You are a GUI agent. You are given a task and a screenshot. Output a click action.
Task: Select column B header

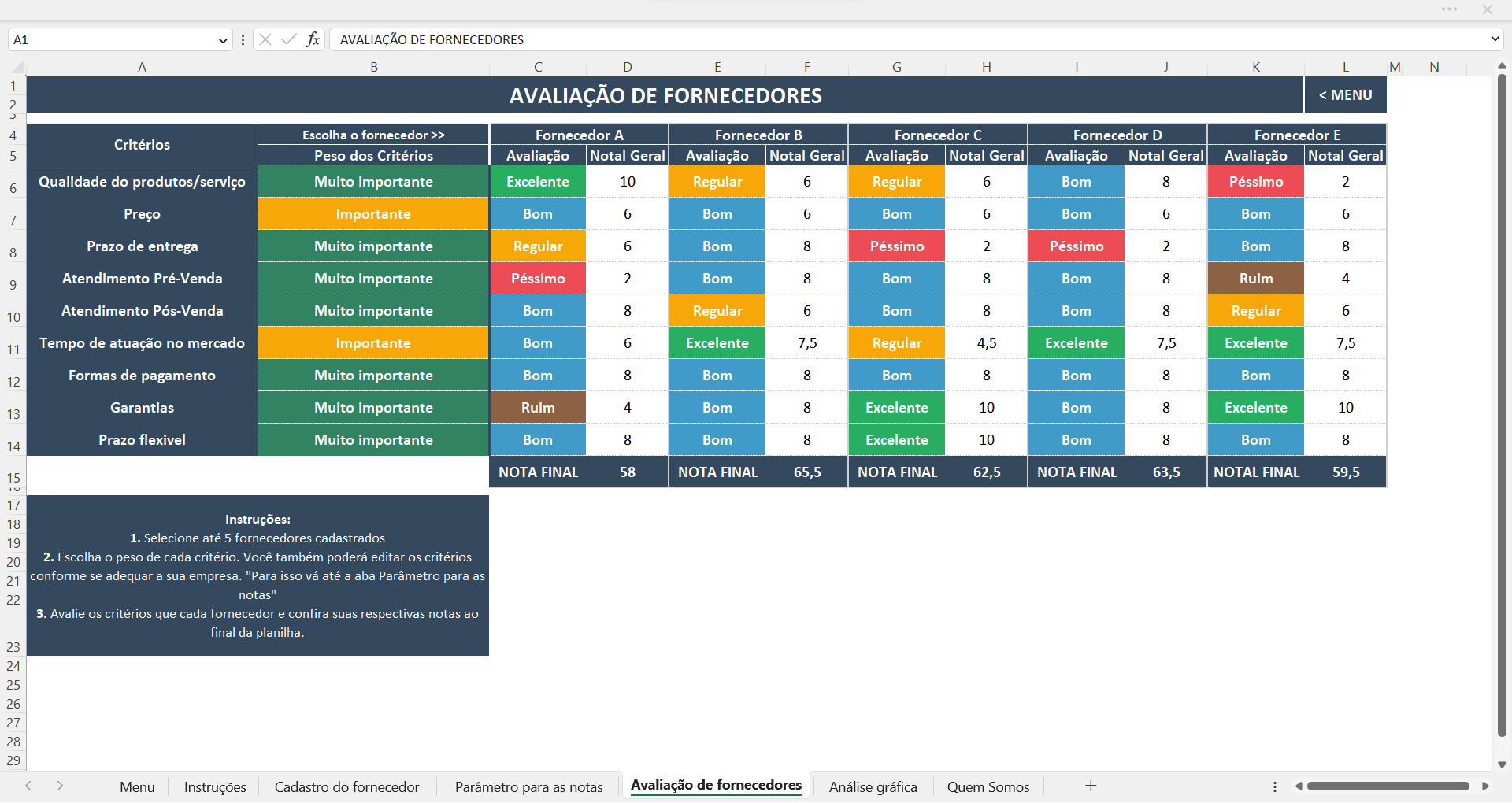[x=374, y=67]
